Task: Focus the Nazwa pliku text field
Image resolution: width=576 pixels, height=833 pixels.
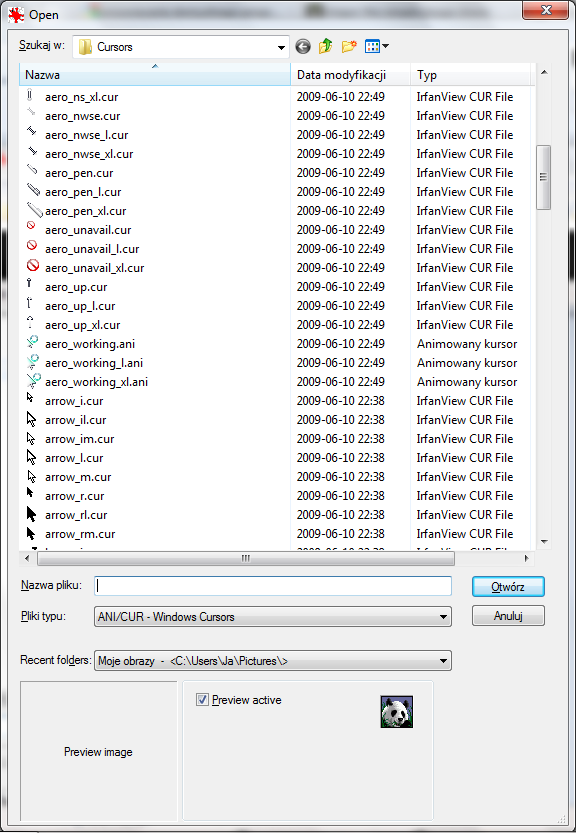Action: [273, 586]
